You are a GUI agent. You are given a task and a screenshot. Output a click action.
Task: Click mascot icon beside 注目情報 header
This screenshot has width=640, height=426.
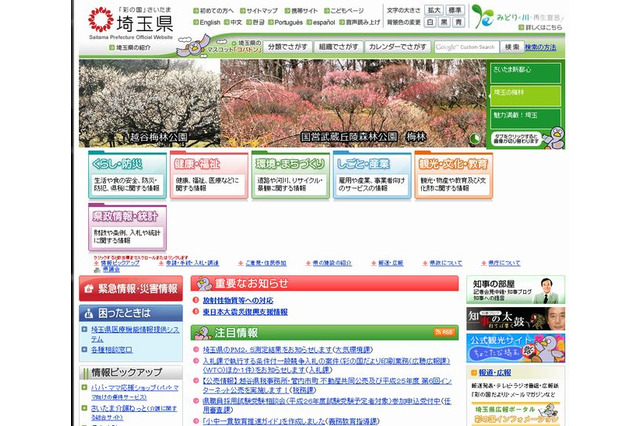coord(203,333)
